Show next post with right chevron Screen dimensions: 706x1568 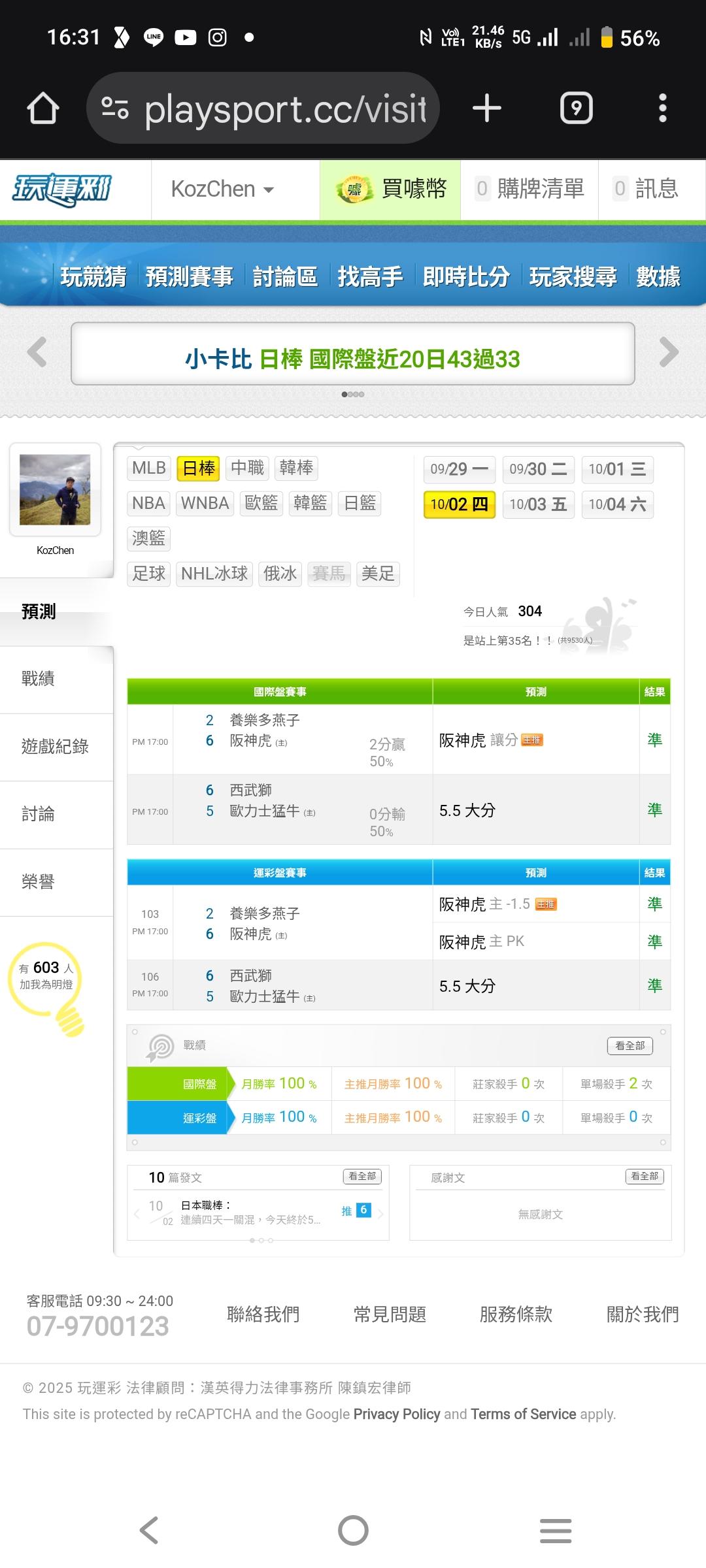coord(380,1214)
